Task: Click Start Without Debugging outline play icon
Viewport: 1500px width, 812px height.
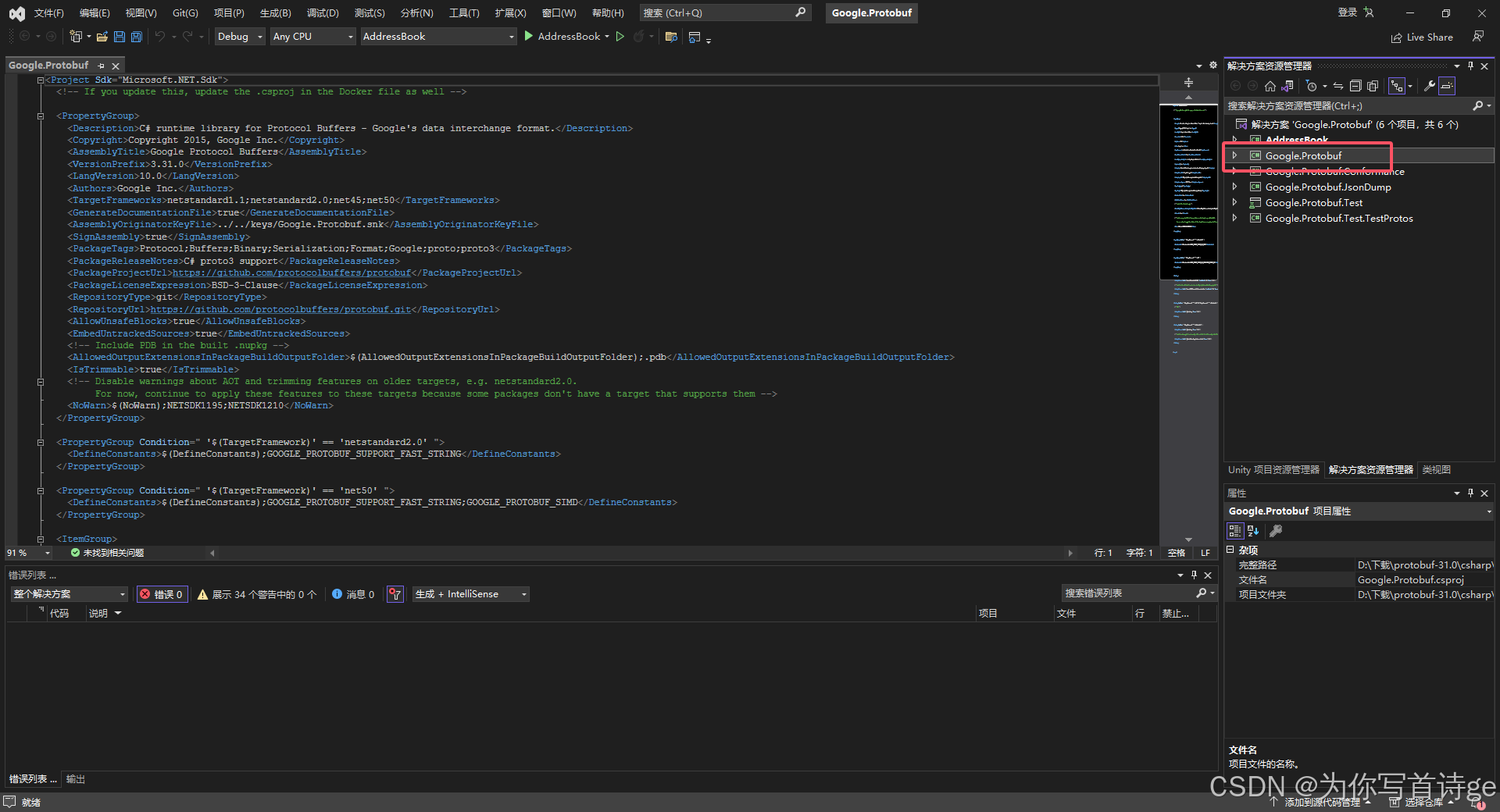Action: (620, 37)
